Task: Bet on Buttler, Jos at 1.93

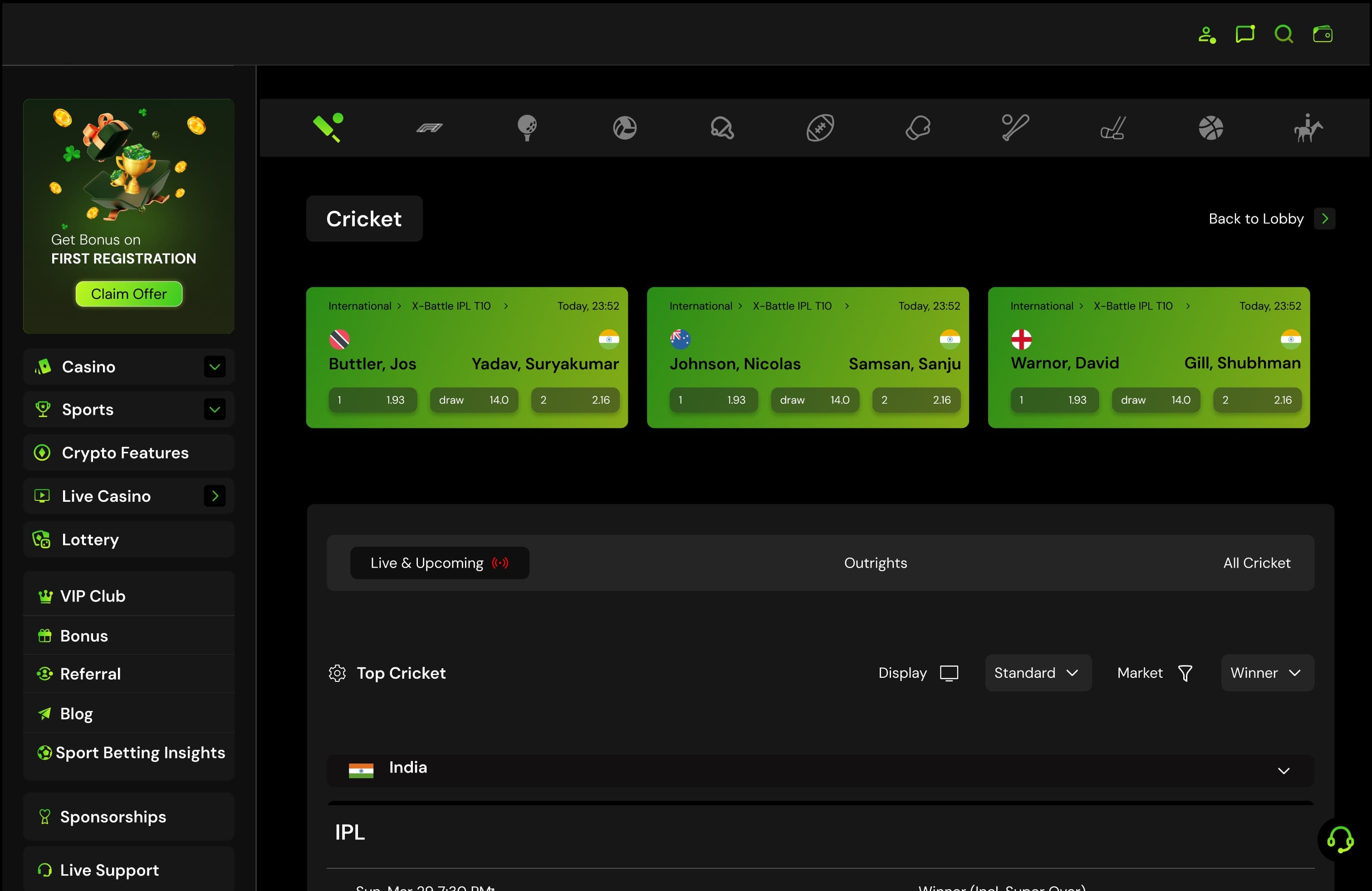Action: pyautogui.click(x=372, y=399)
